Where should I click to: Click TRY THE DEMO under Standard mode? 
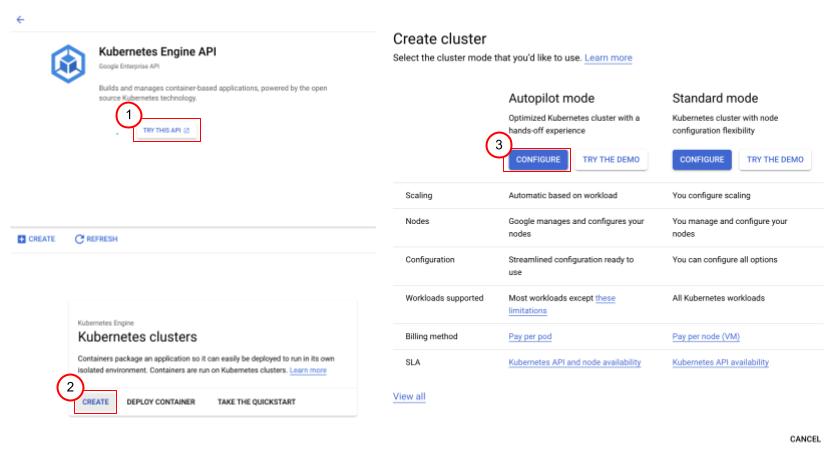775,160
